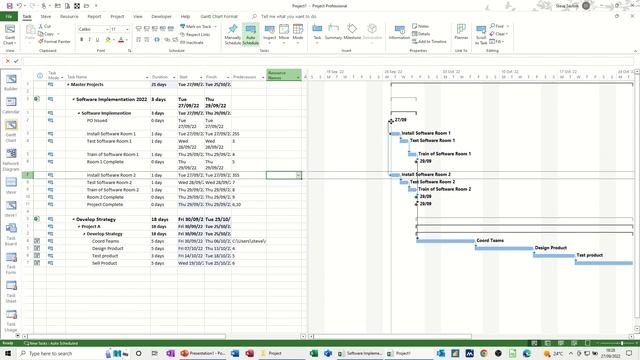
Task: Click the Format Painter tool
Action: click(54, 42)
